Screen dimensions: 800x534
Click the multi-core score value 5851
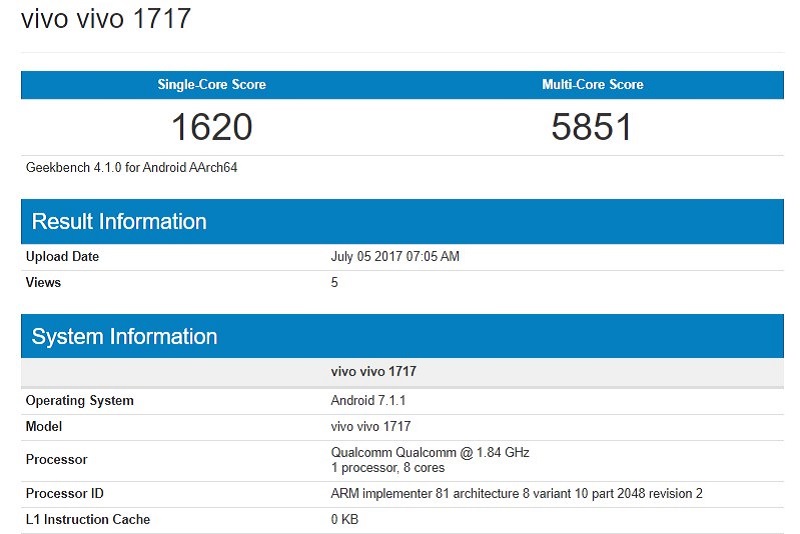pyautogui.click(x=591, y=126)
